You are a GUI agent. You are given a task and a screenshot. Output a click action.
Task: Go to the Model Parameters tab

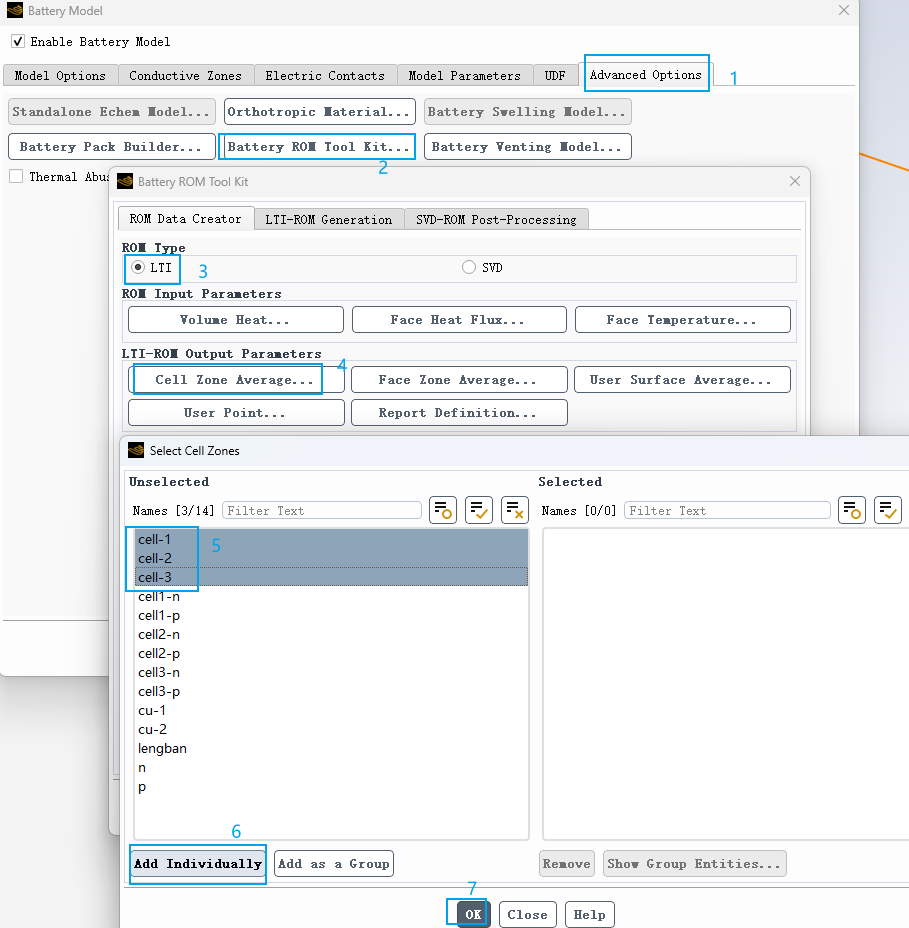(464, 76)
